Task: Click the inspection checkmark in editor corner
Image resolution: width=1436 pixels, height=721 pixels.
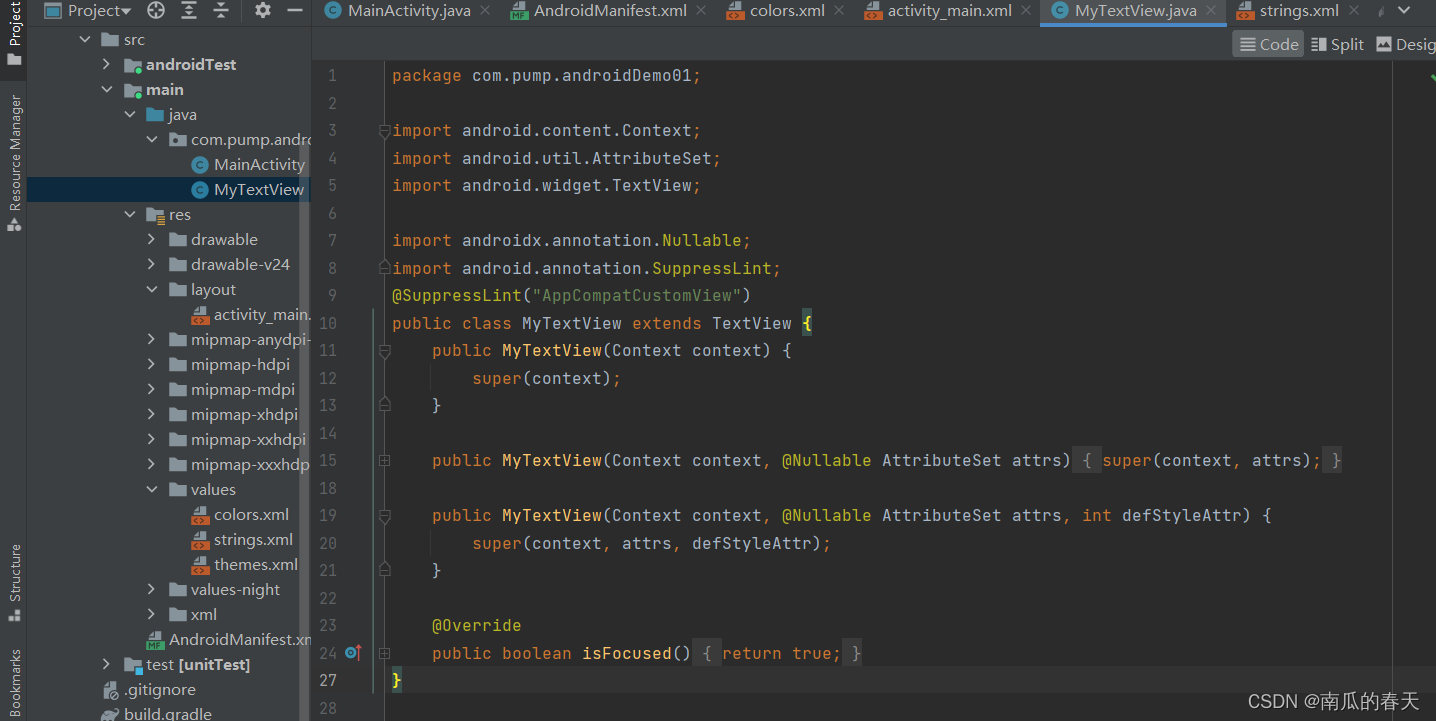Action: coord(1431,75)
